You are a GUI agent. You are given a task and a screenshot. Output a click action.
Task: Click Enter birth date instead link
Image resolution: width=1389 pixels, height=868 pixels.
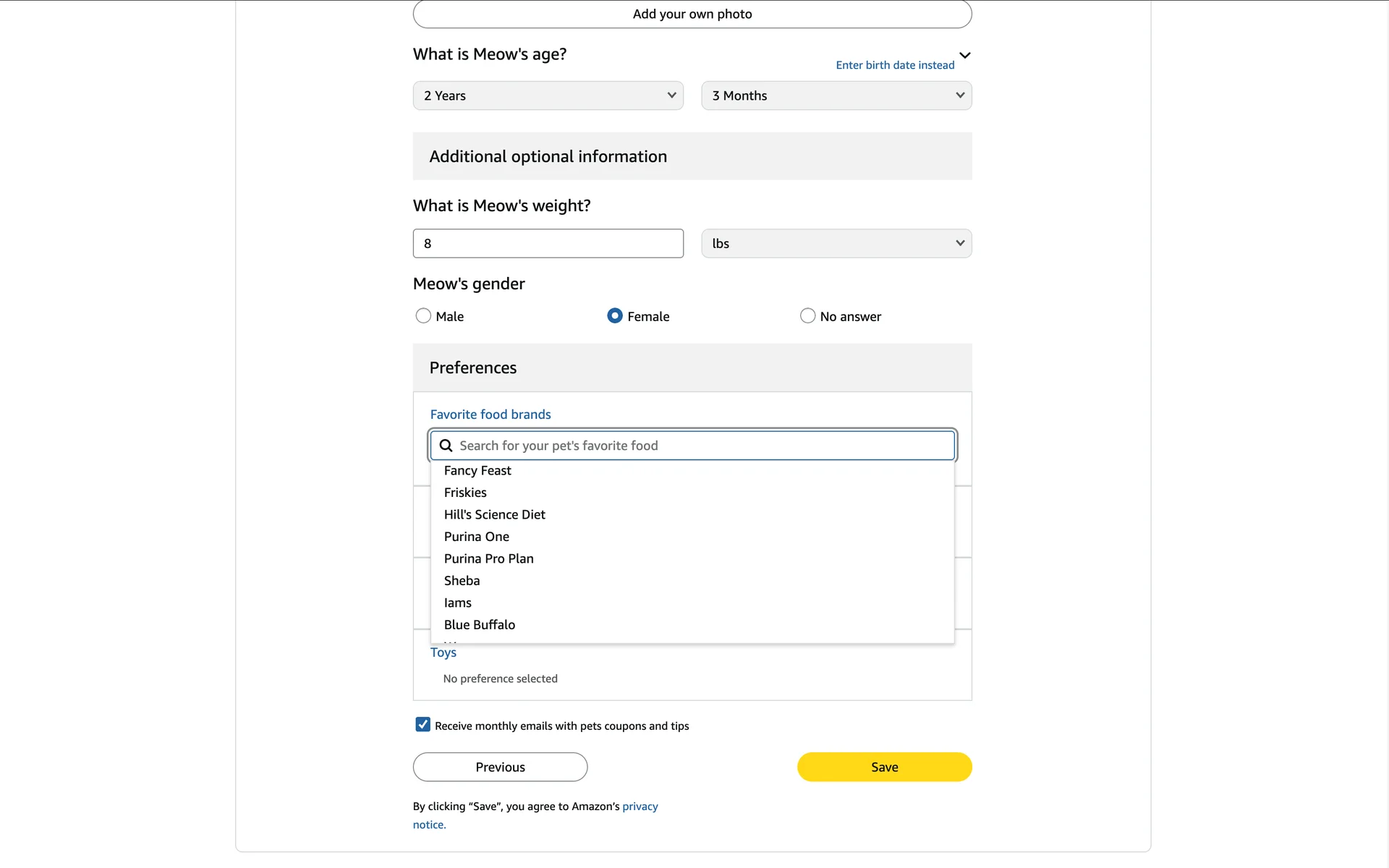pyautogui.click(x=894, y=65)
